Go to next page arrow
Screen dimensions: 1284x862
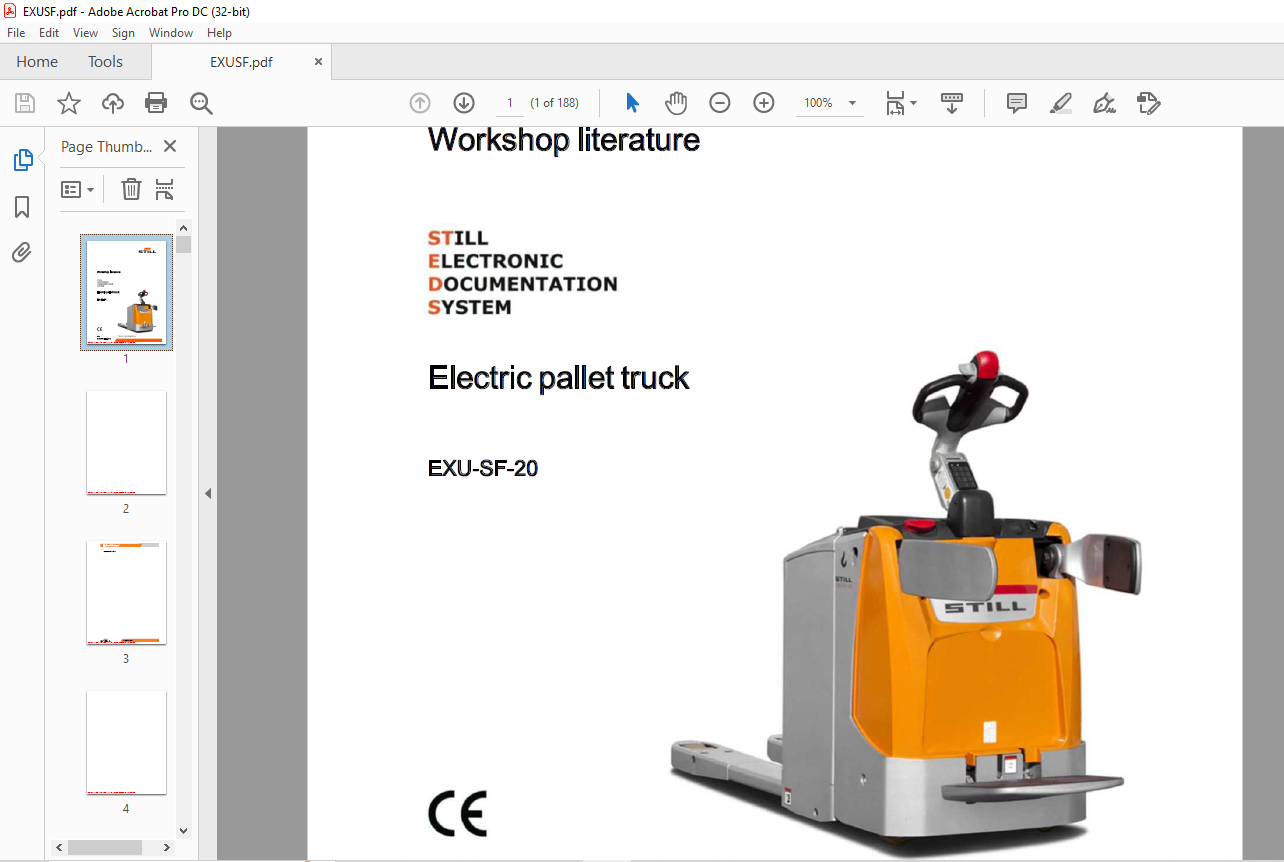tap(464, 103)
